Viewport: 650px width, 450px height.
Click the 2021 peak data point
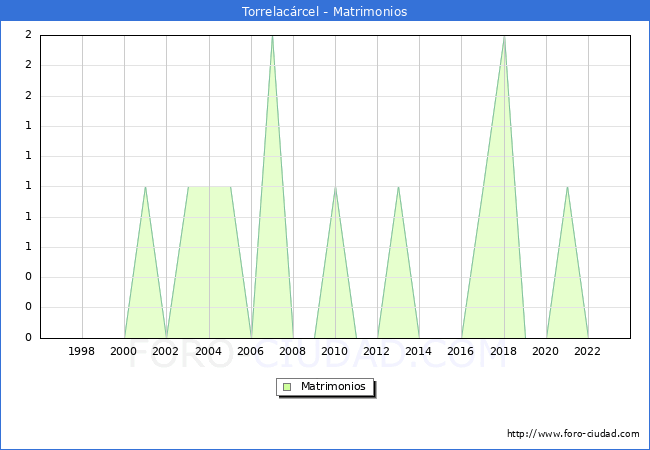coord(567,187)
